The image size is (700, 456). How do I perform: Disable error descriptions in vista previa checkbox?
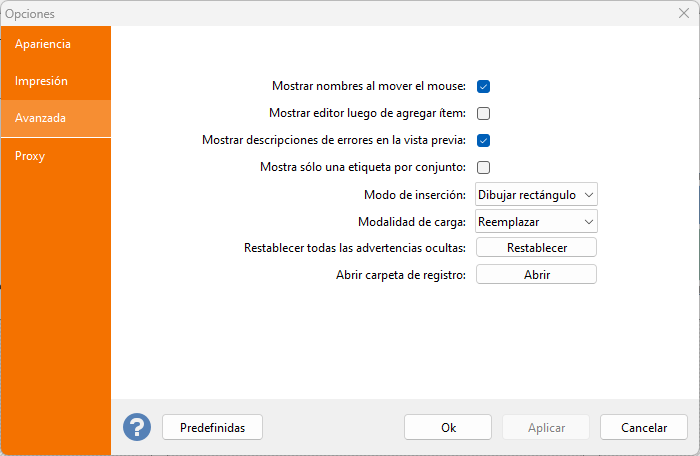pos(483,140)
